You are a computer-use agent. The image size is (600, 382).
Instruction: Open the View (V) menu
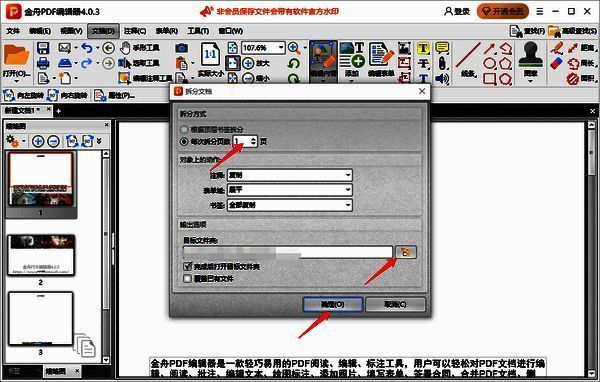click(72, 31)
